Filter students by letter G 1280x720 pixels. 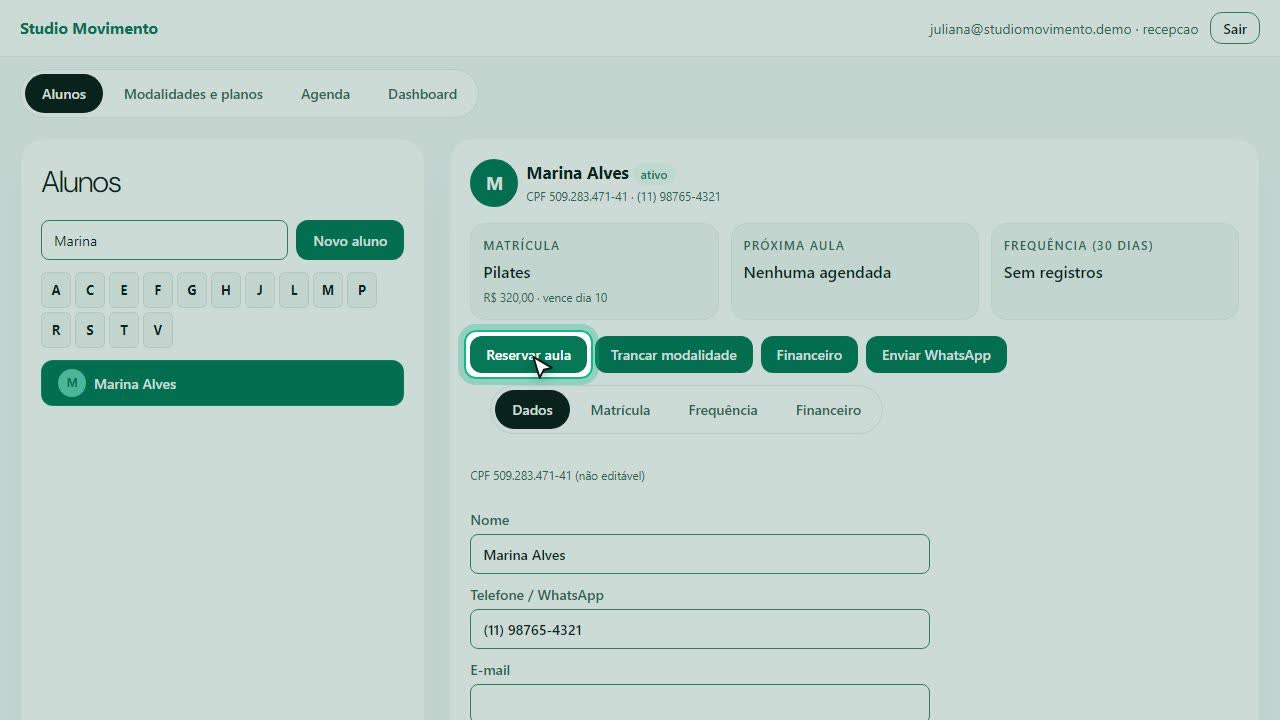pos(192,290)
